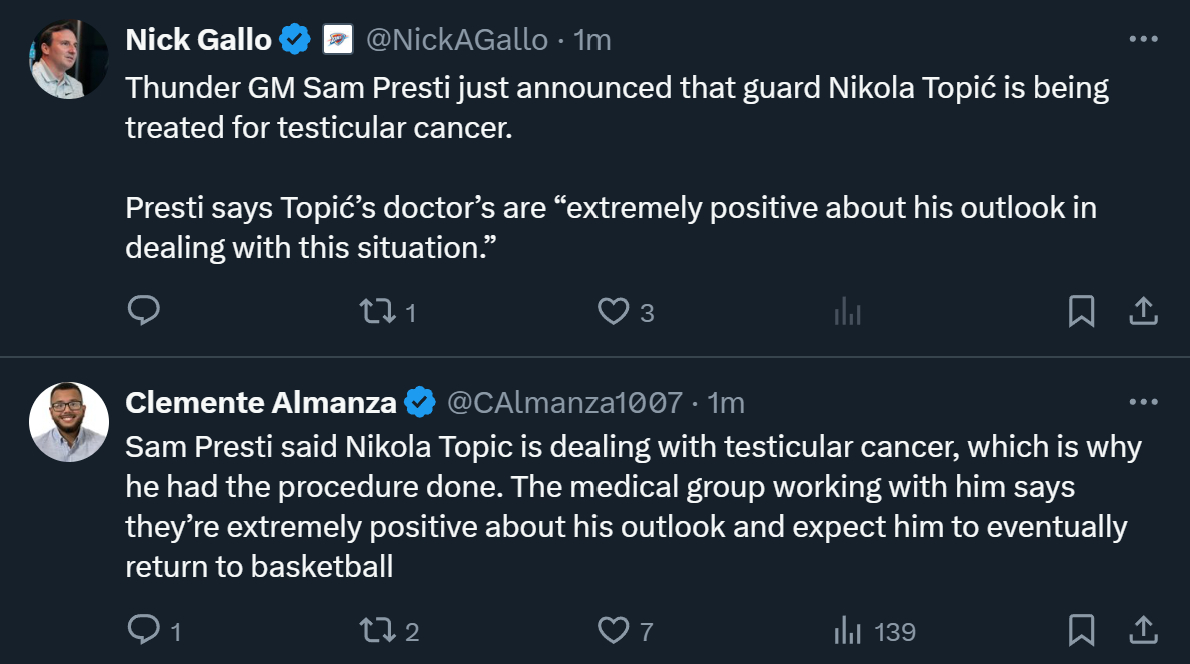Viewport: 1190px width, 664px height.
Task: Repost Nick Gallo's tweet
Action: [x=377, y=312]
